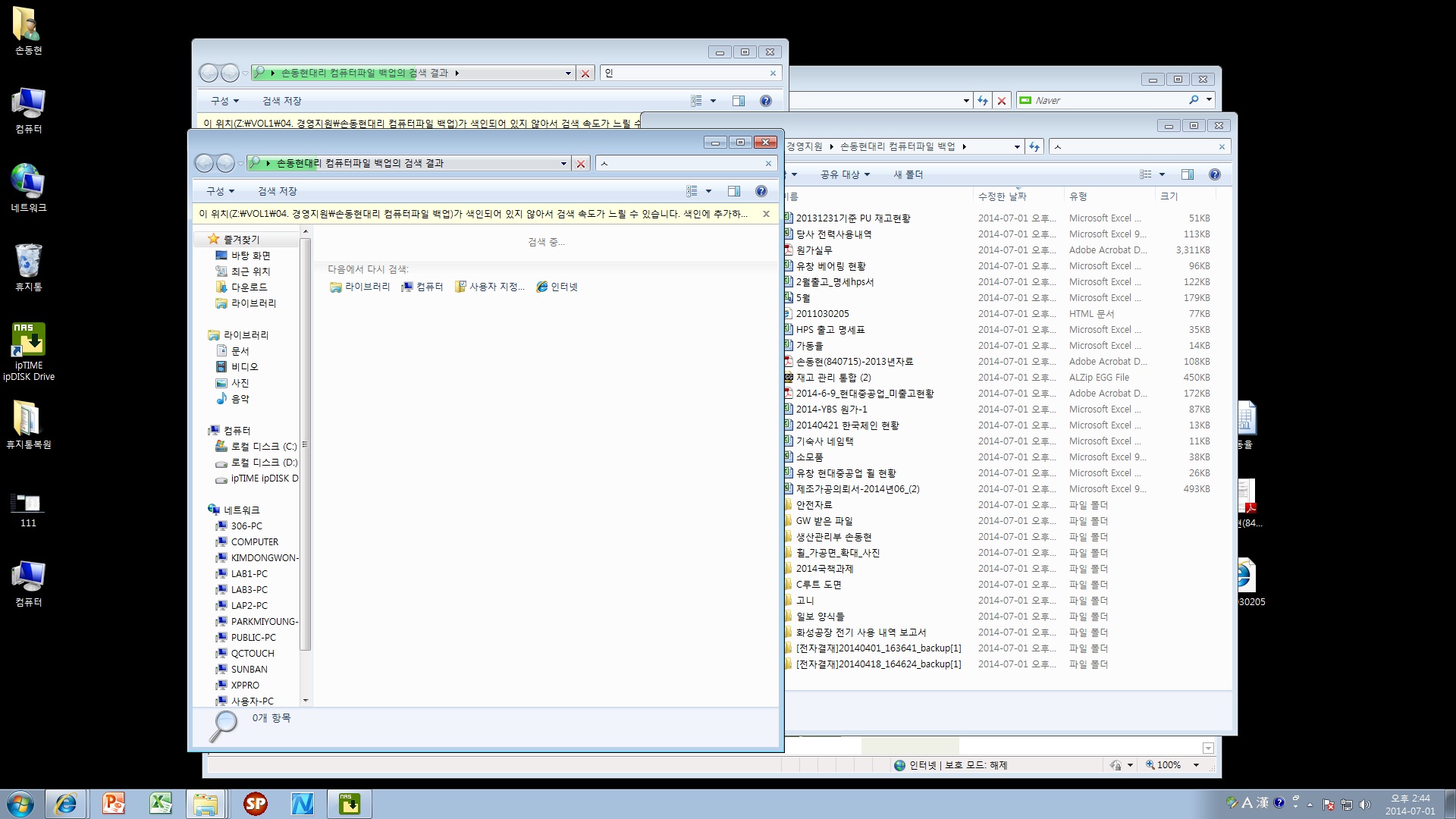1456x819 pixels.
Task: Select ipTIME ipDISK D drive in navigation pane
Action: [x=257, y=478]
